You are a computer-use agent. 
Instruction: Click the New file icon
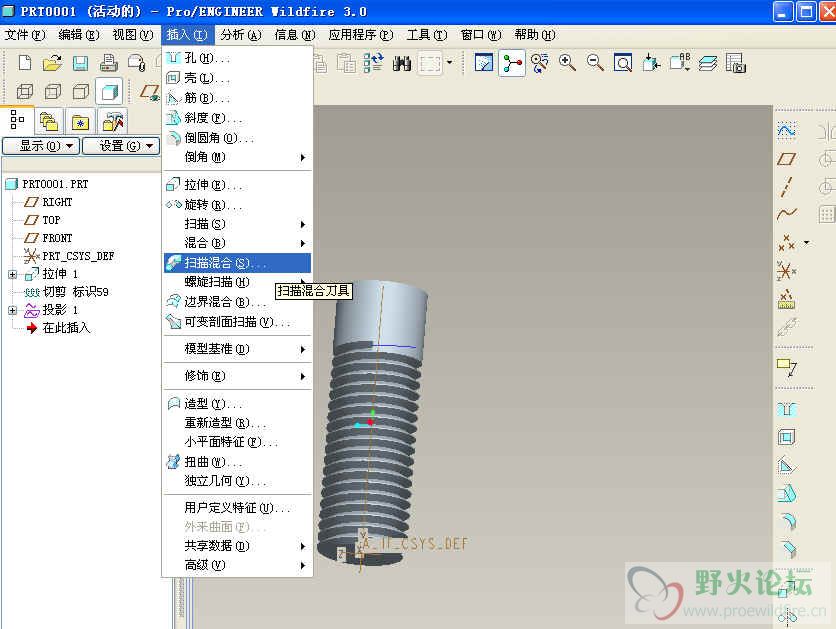click(x=25, y=63)
